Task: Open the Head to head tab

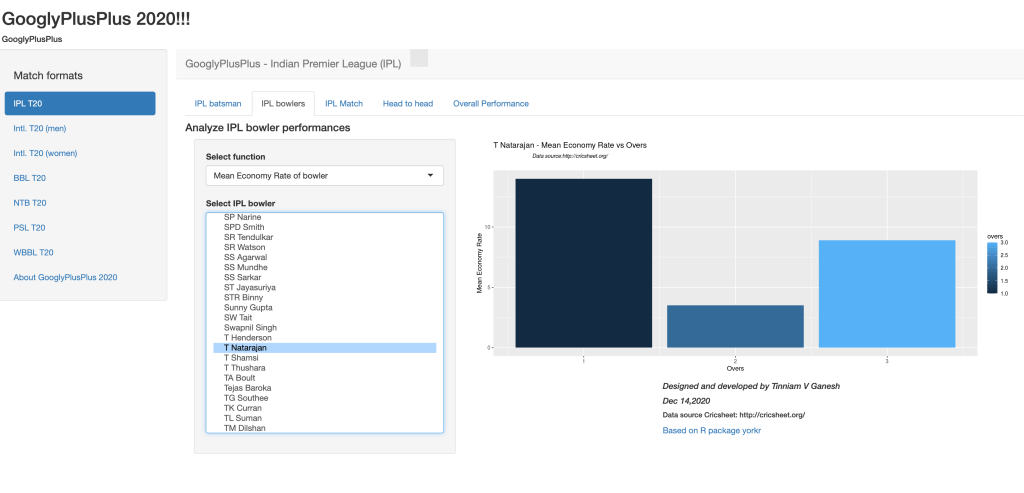Action: coord(407,103)
